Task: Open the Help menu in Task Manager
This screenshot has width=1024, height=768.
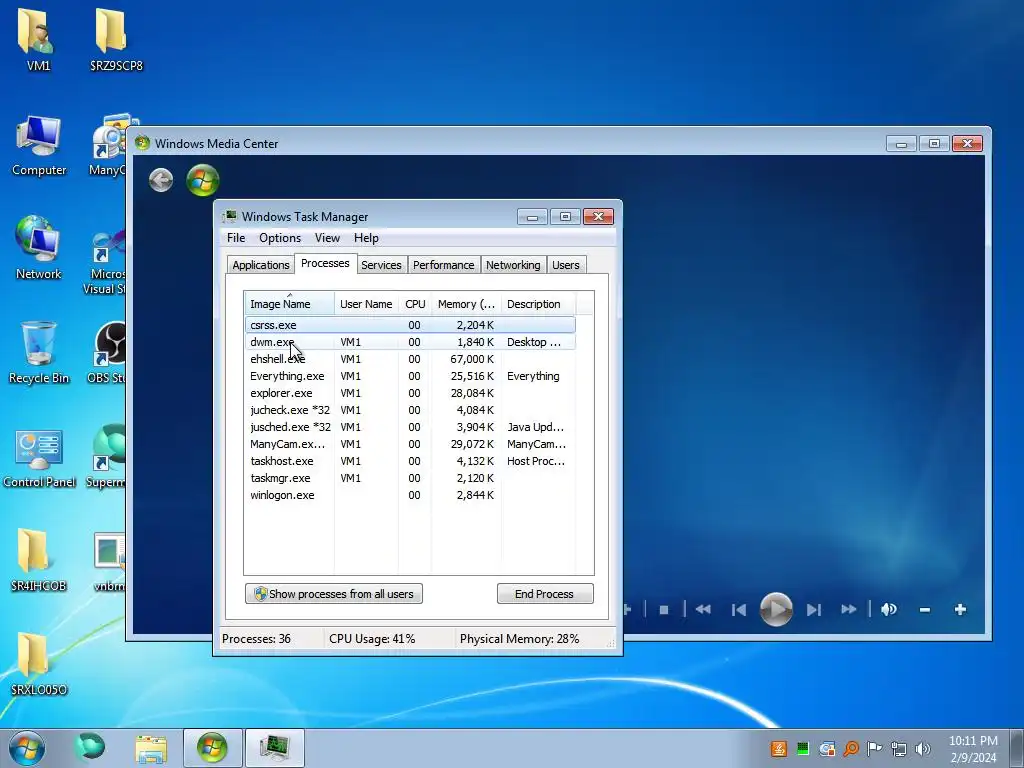Action: pos(366,238)
